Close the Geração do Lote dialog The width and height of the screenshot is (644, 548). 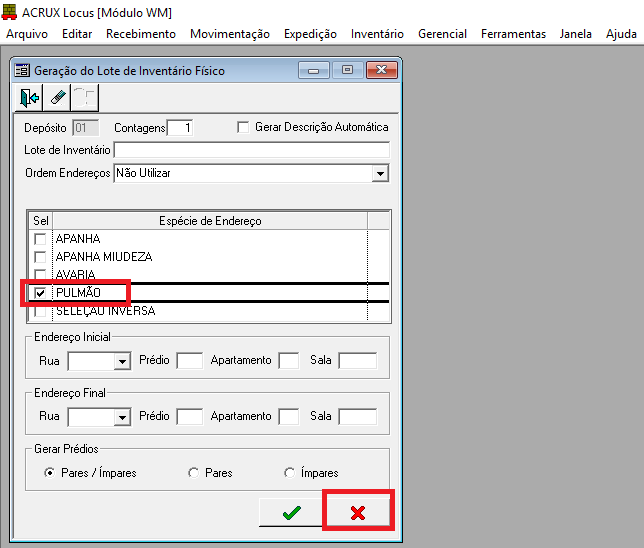coord(382,70)
